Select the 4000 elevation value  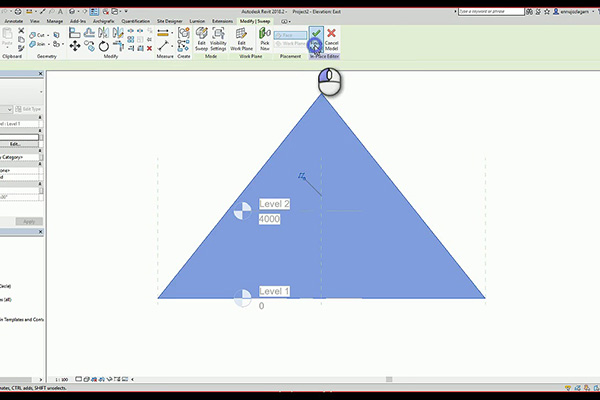[269, 219]
